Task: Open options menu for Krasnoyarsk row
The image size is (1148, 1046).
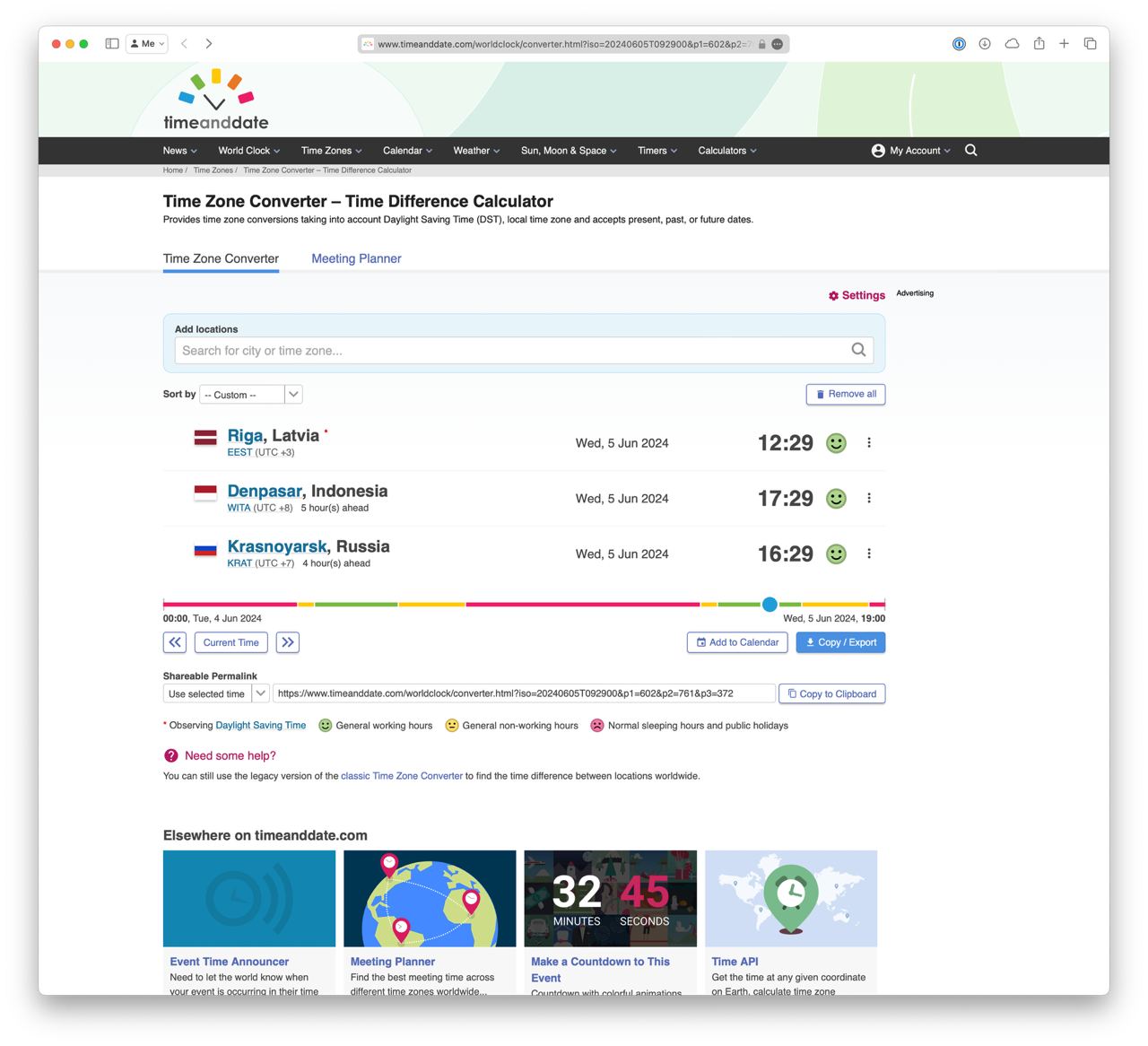Action: click(x=869, y=554)
